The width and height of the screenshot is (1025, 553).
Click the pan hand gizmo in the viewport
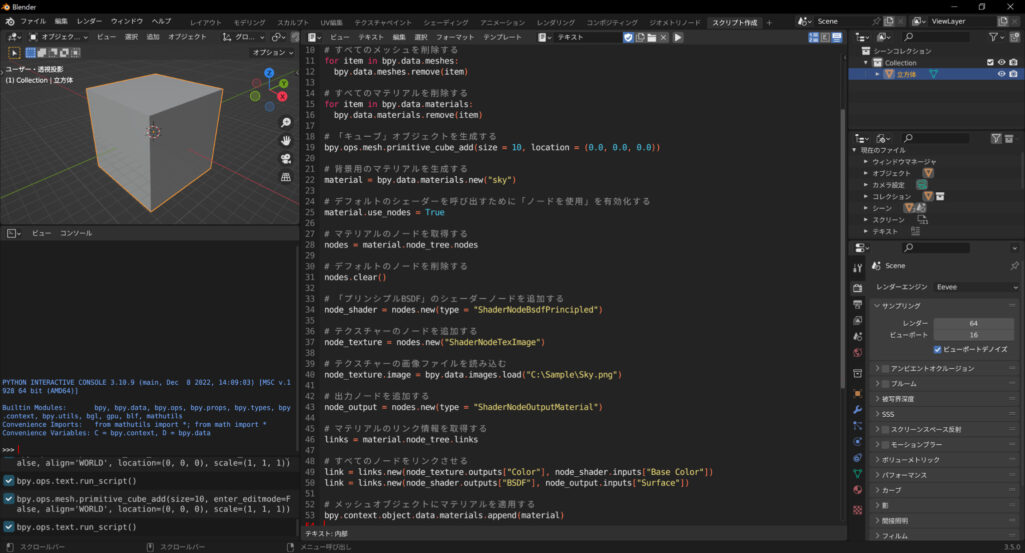click(286, 141)
